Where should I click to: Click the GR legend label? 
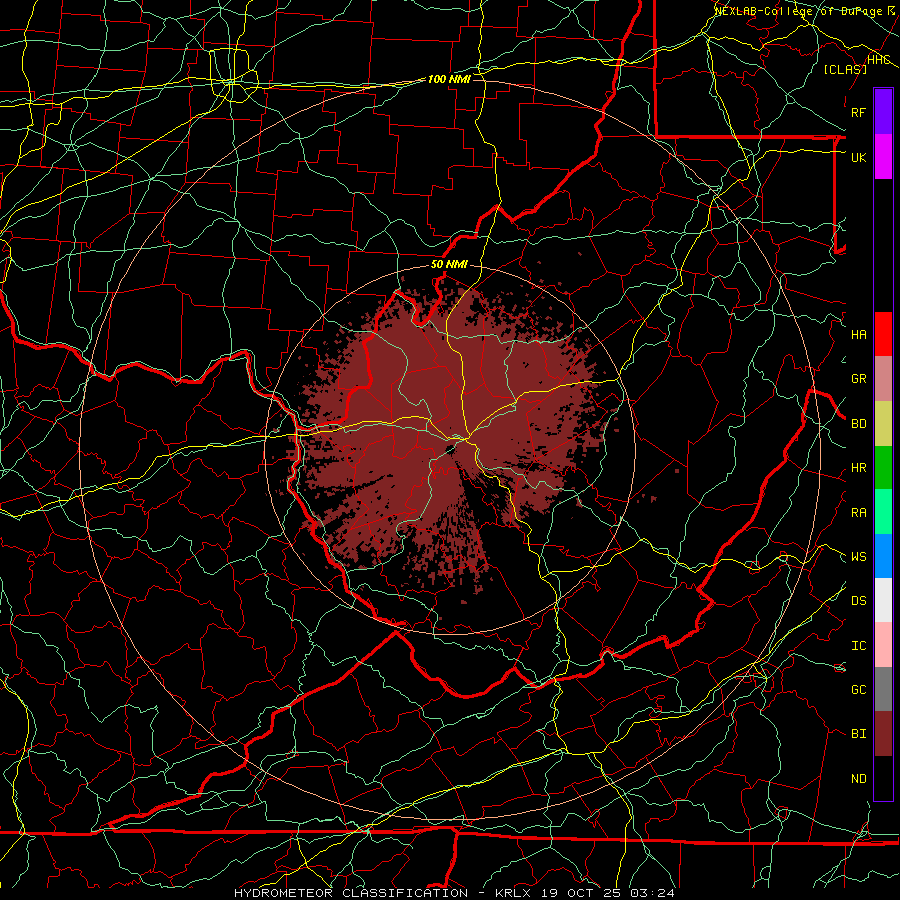858,379
